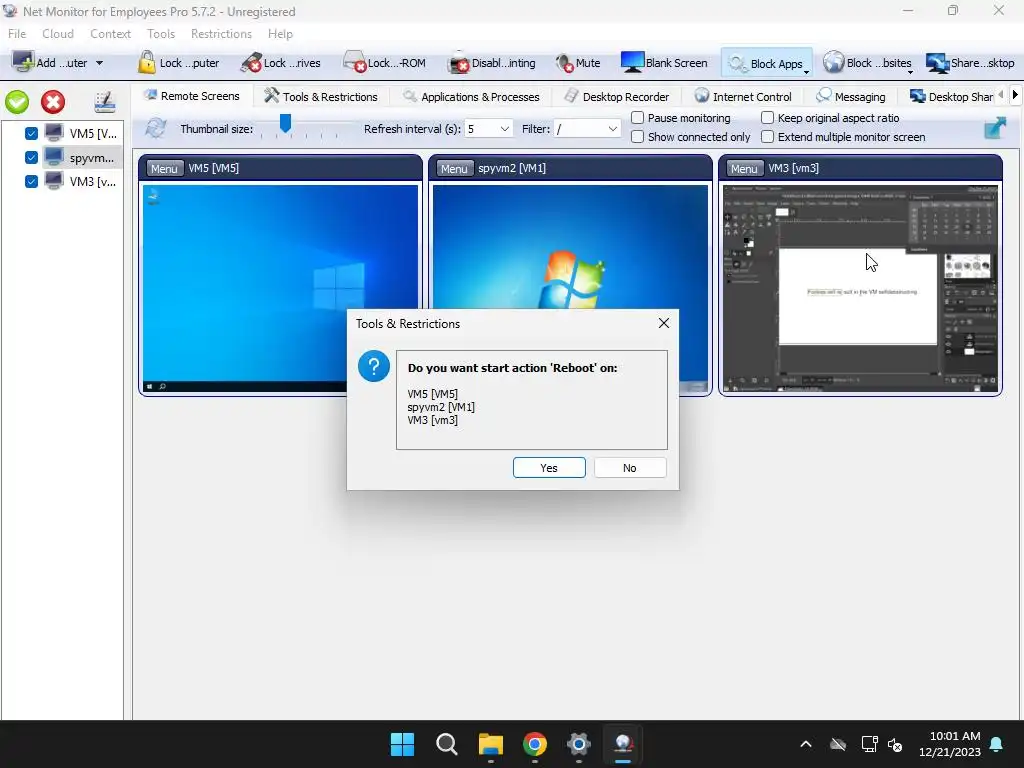Uncheck the VM3 computer checkbox
The height and width of the screenshot is (768, 1024).
(x=31, y=182)
